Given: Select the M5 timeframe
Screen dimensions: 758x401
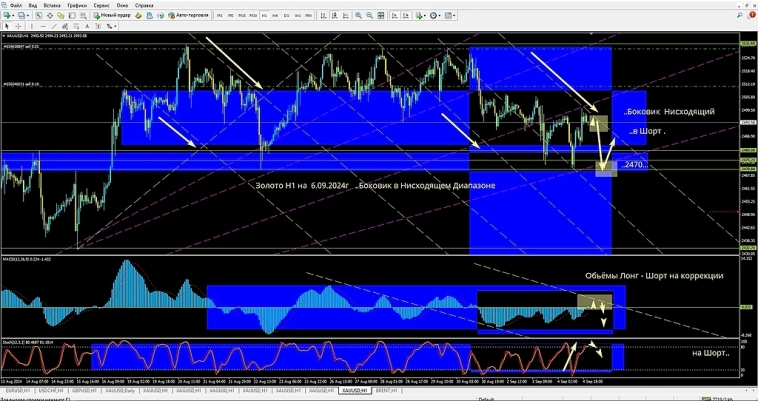Looking at the screenshot, I should (231, 15).
